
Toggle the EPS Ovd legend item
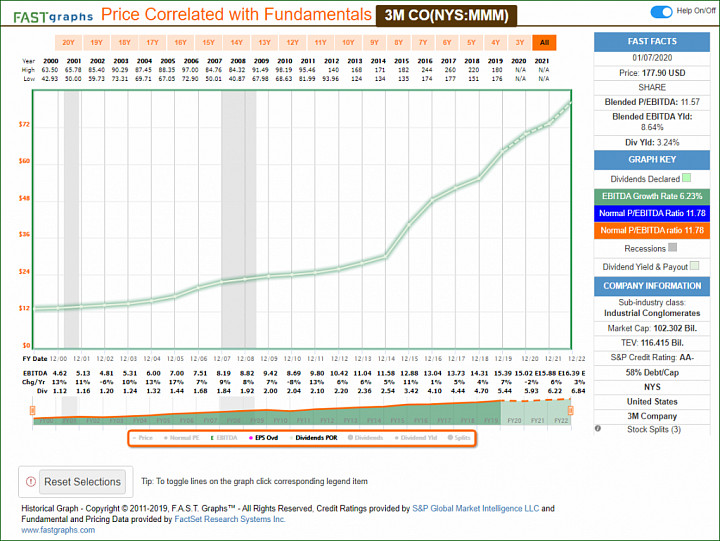tap(263, 438)
